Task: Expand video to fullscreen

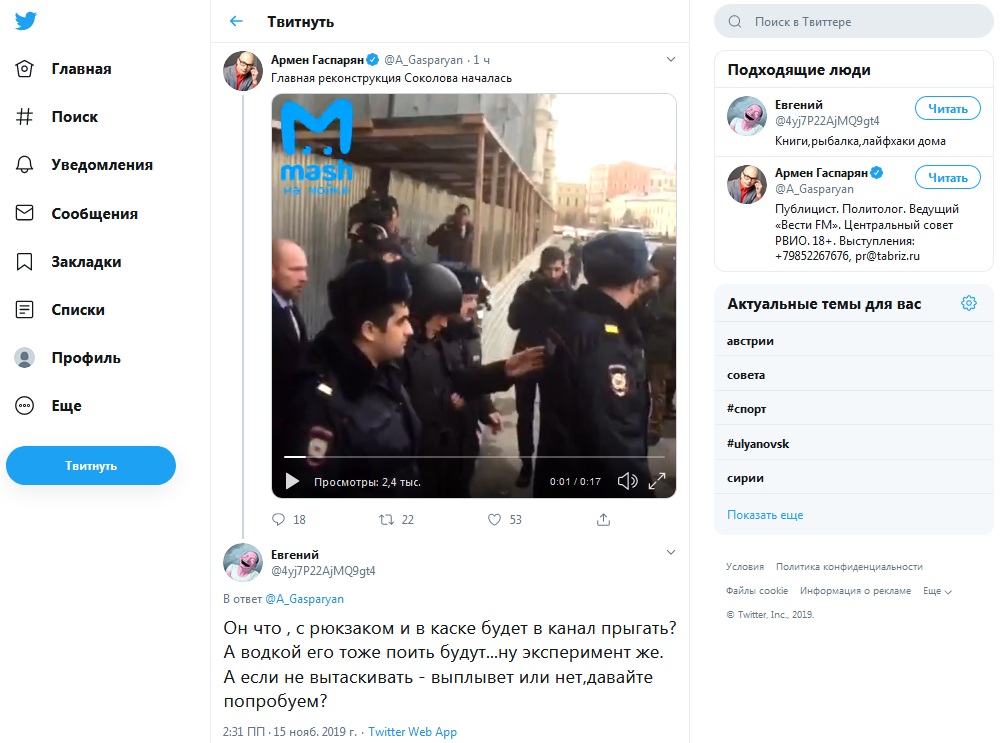Action: (657, 481)
